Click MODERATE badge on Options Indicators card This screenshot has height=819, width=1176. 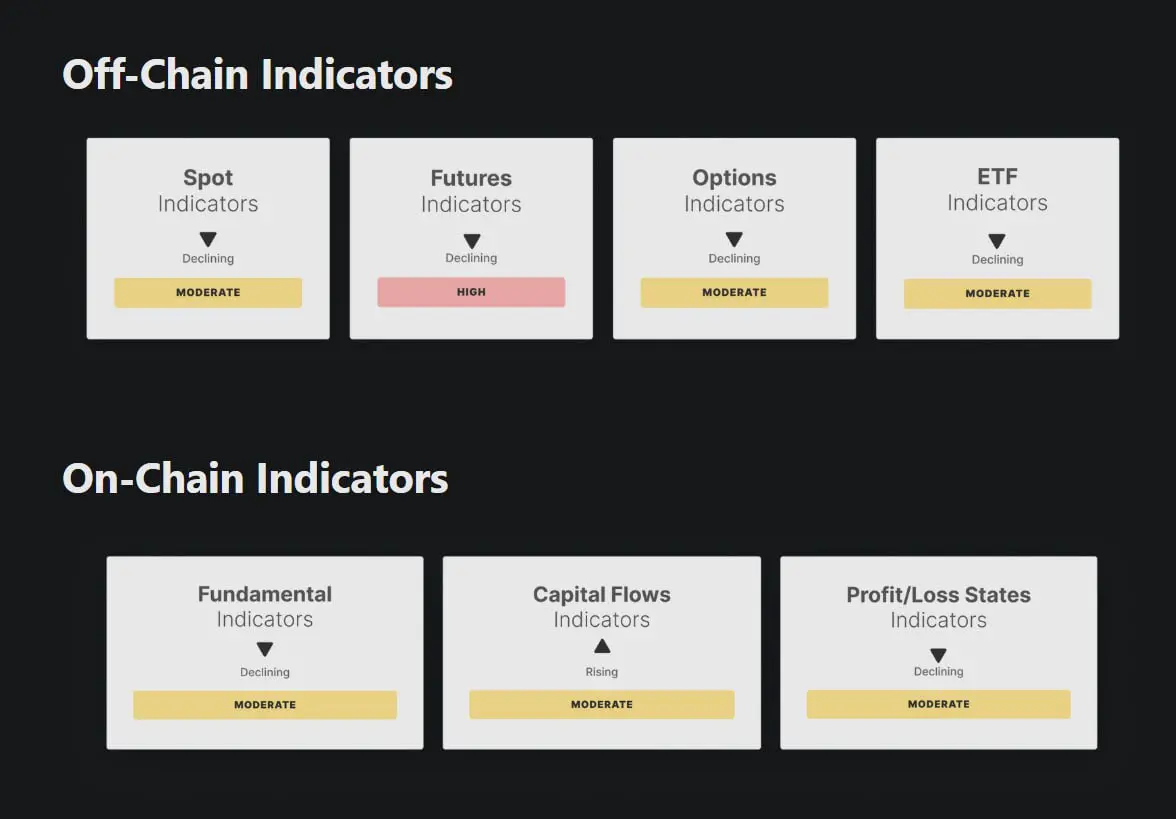[x=734, y=292]
